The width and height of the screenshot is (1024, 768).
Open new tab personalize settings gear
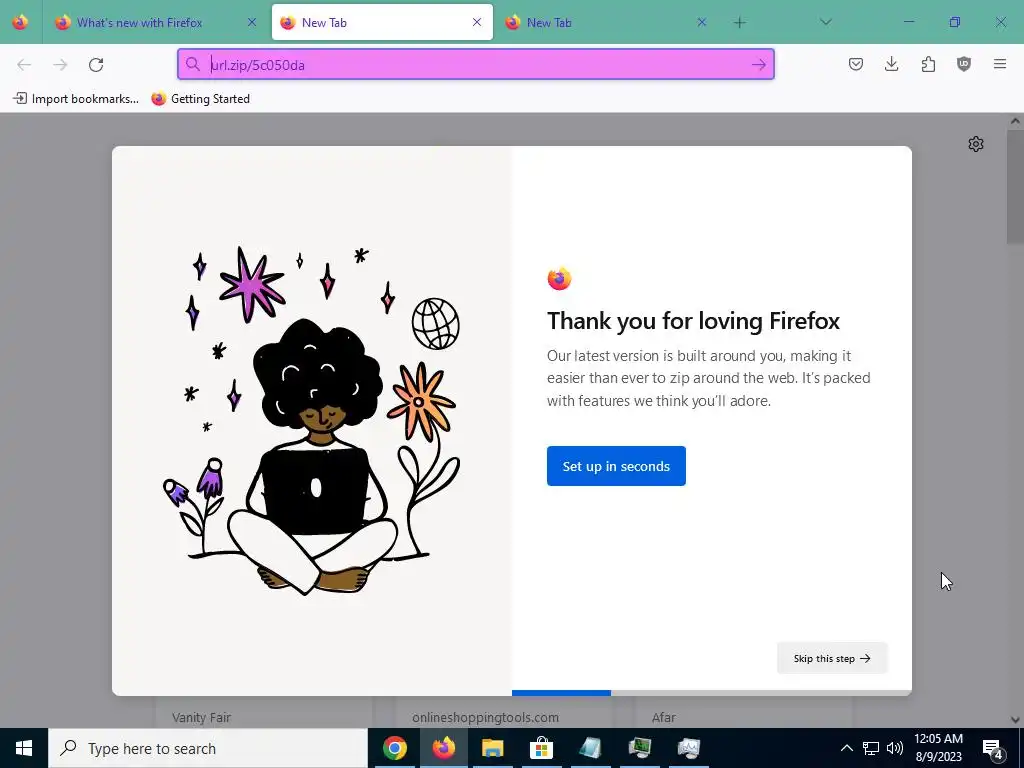(x=976, y=144)
